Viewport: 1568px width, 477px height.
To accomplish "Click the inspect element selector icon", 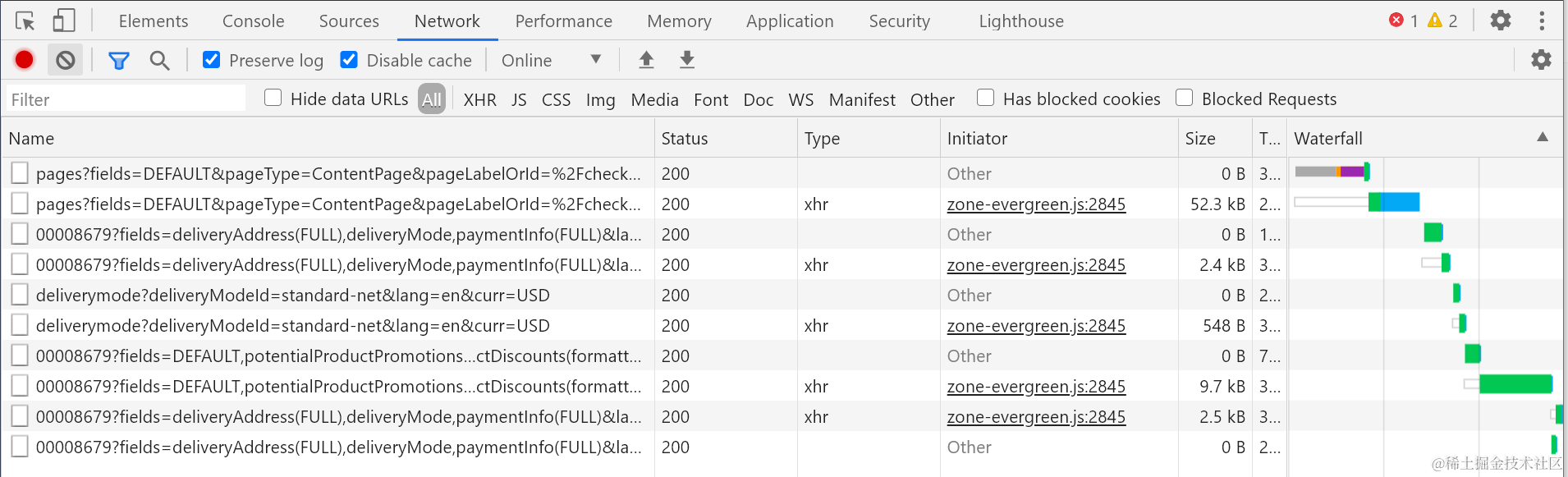I will click(x=25, y=21).
